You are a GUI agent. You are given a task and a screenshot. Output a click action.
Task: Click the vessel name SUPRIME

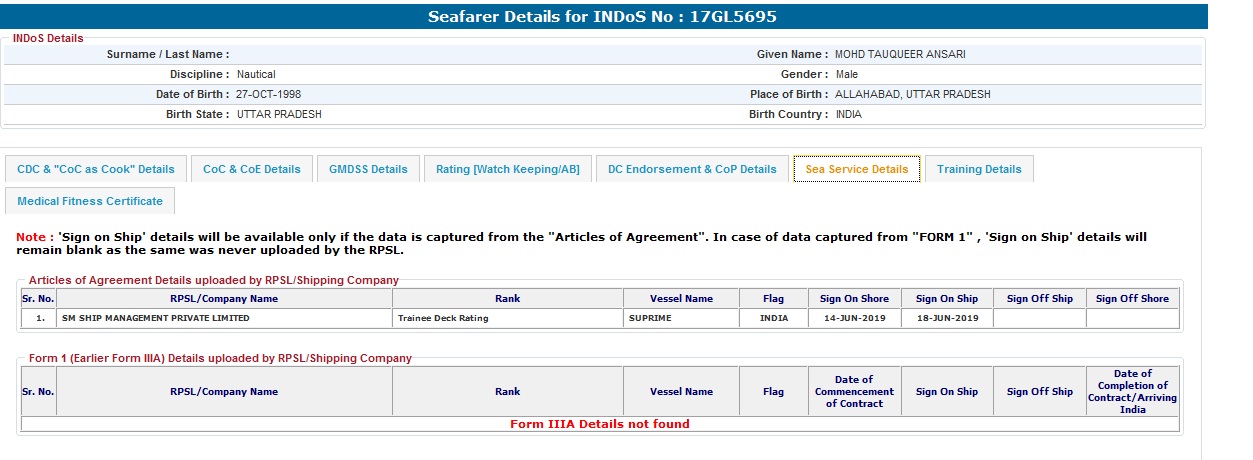[650, 319]
